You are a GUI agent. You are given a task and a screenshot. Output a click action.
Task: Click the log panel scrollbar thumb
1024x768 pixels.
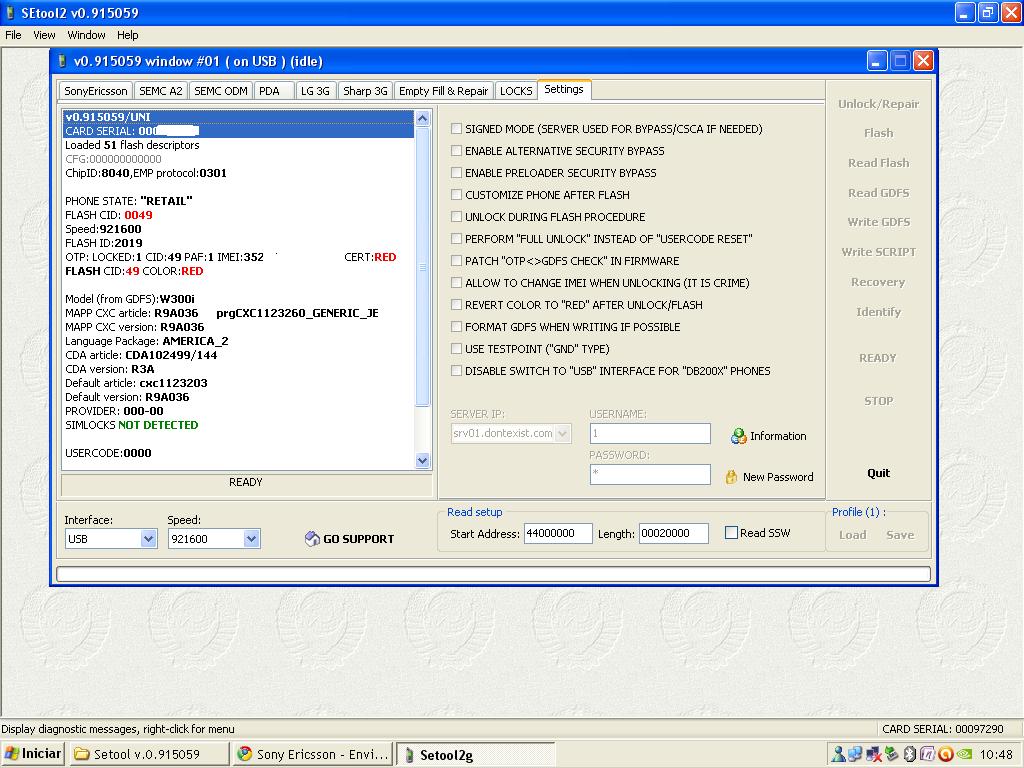coord(423,266)
